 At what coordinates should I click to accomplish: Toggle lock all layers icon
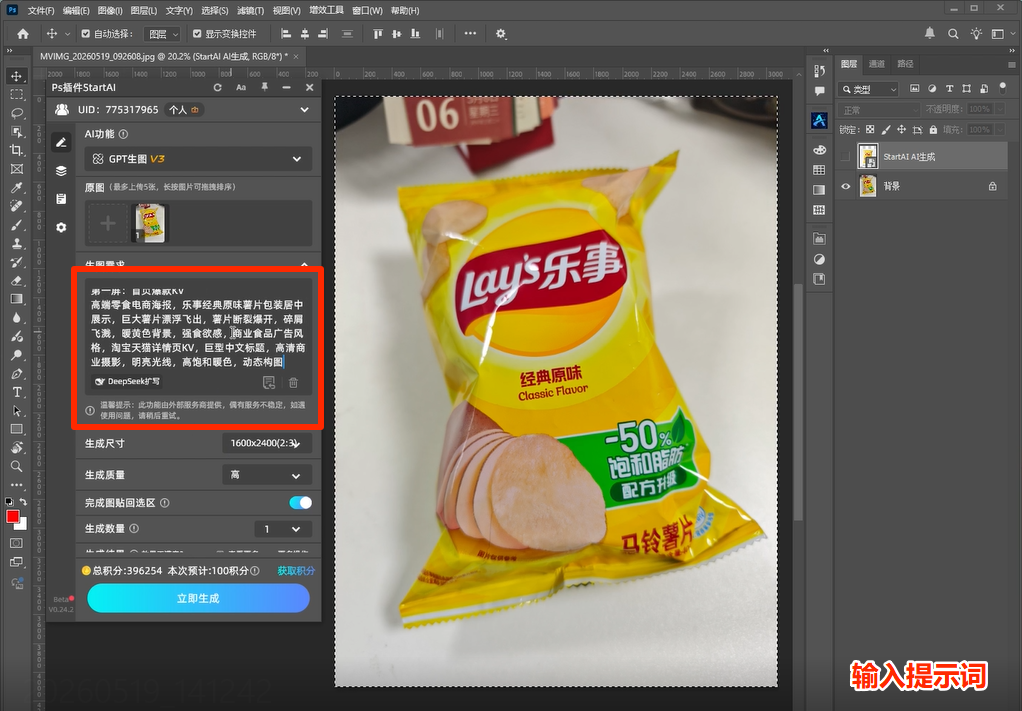tap(933, 130)
